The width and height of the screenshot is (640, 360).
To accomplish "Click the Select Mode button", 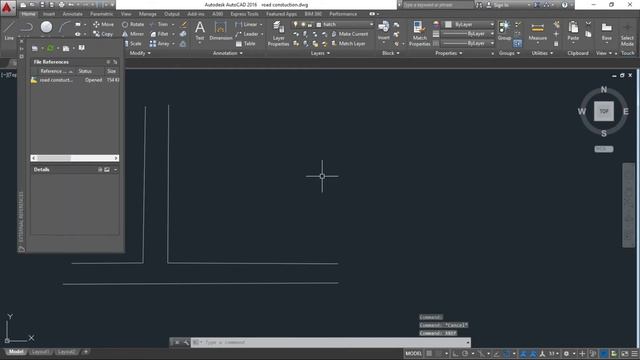I will pos(627,35).
